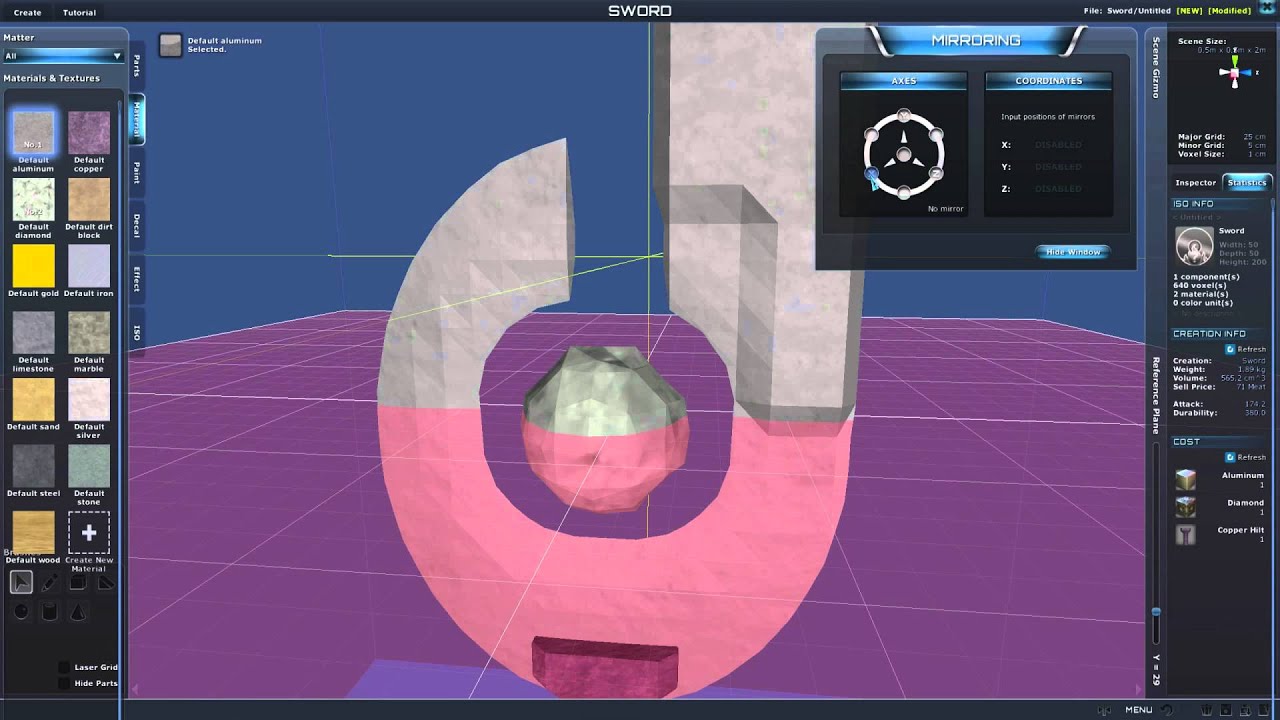The image size is (1280, 720).
Task: Open the Matter filter 'All' dropdown
Action: point(63,56)
